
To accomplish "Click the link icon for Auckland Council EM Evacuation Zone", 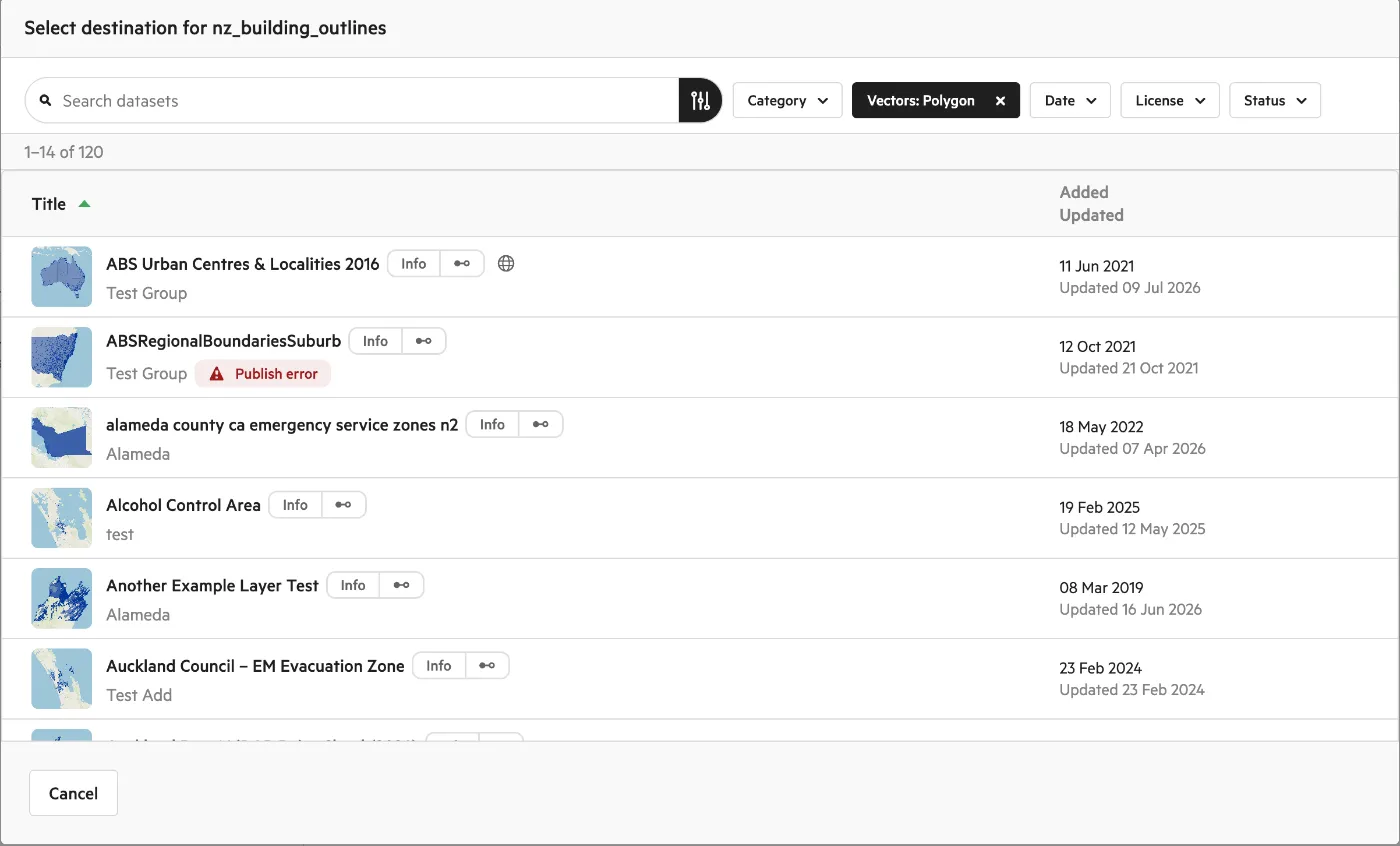I will [487, 665].
